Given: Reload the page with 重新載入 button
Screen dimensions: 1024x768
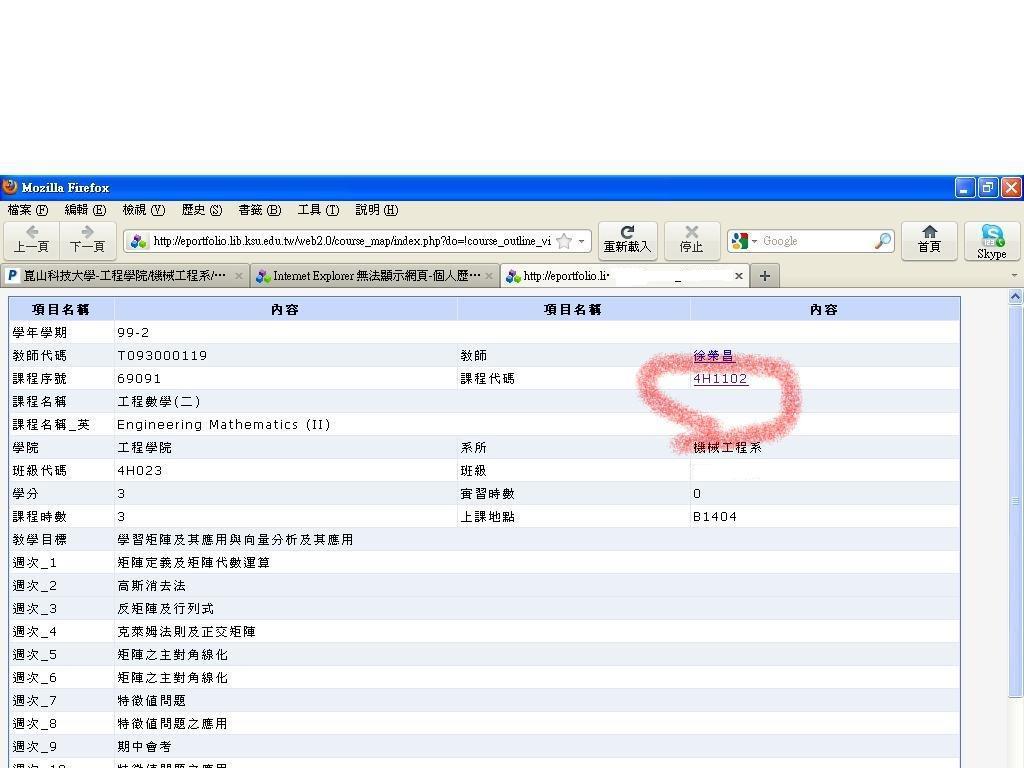Looking at the screenshot, I should (x=627, y=240).
